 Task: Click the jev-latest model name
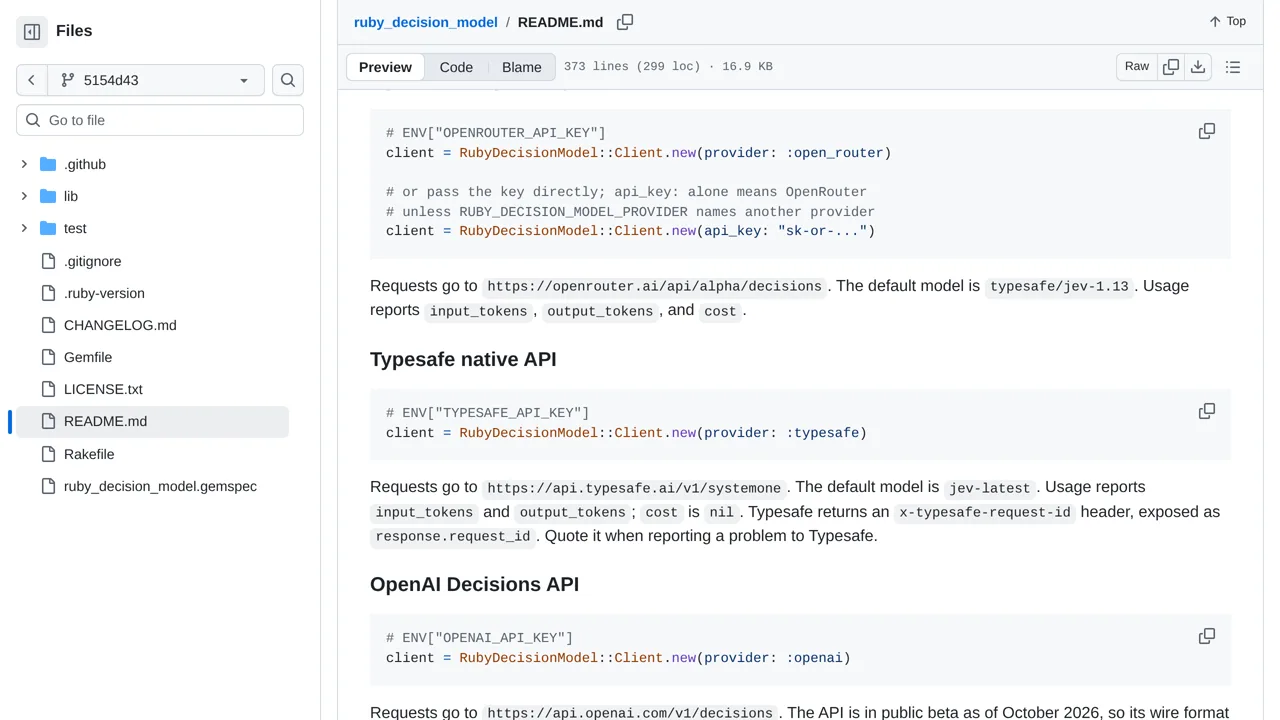(990, 488)
